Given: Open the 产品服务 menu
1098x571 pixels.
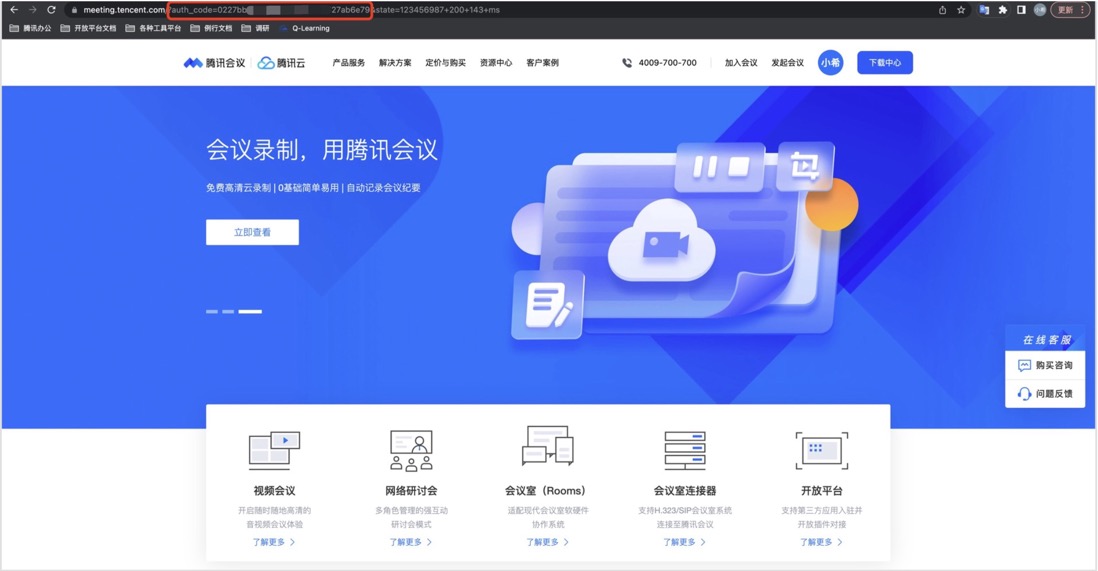Looking at the screenshot, I should point(349,62).
